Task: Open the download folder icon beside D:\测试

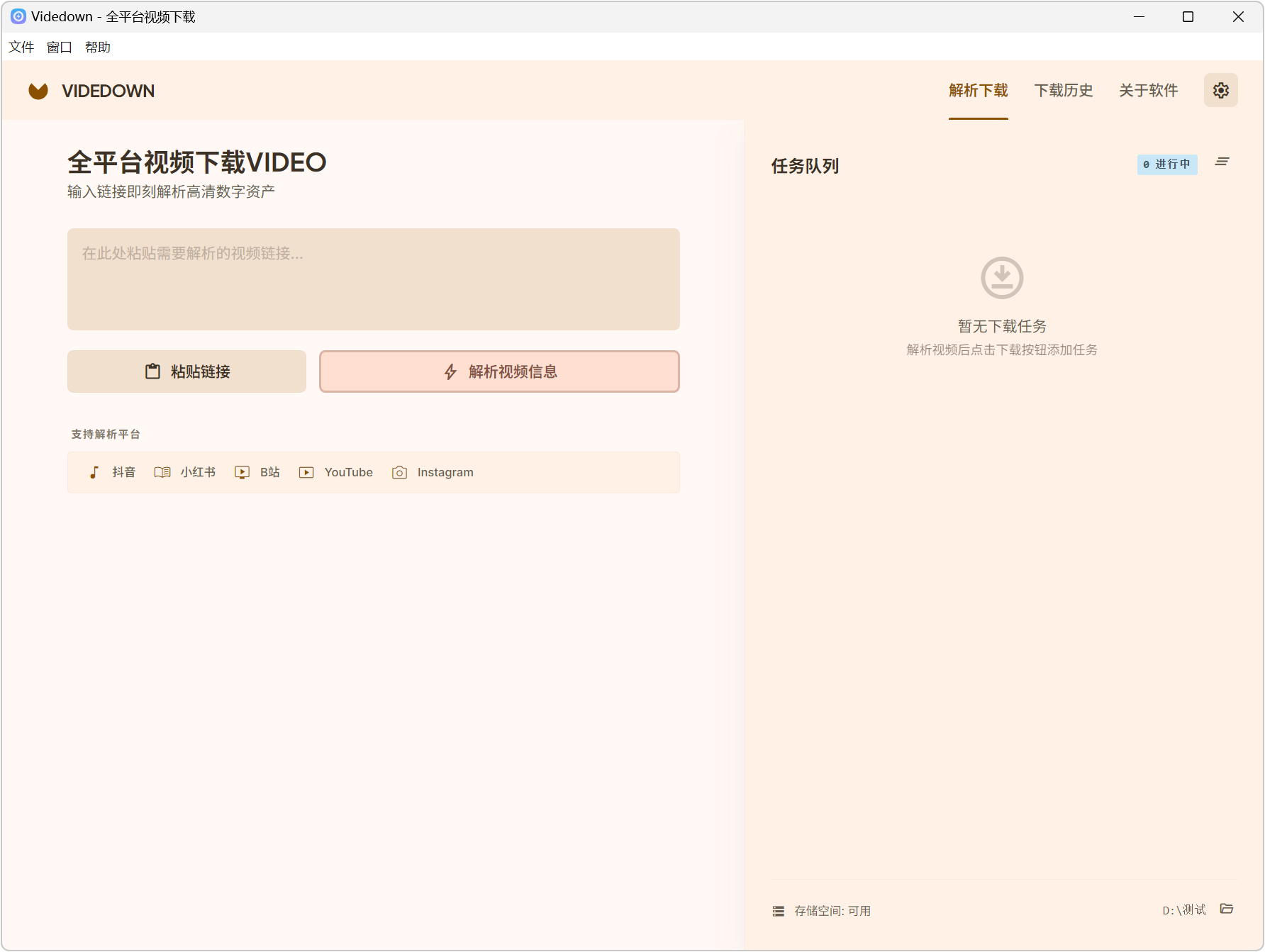Action: click(x=1227, y=908)
